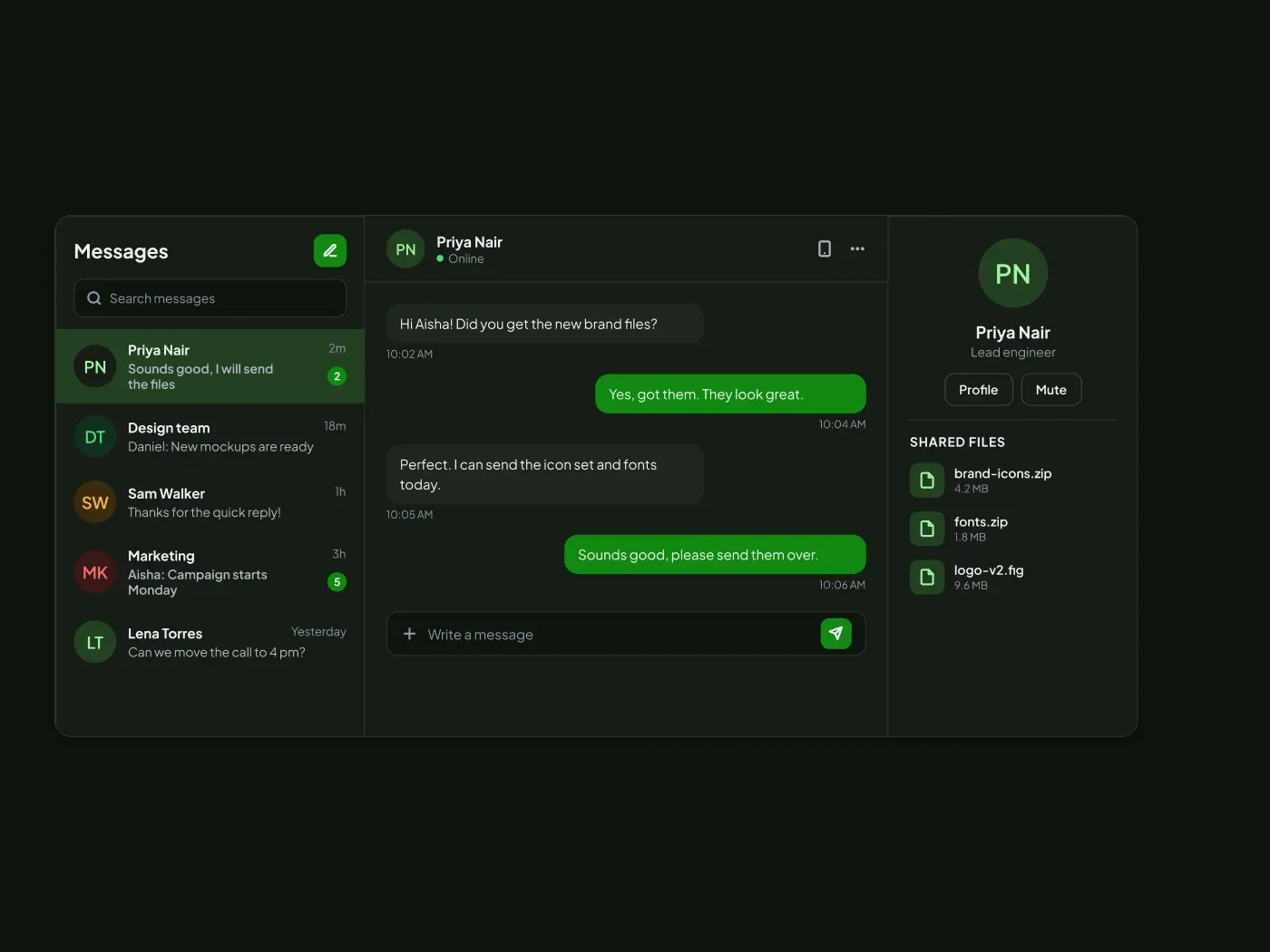Click the magnifier icon in search field

point(93,298)
